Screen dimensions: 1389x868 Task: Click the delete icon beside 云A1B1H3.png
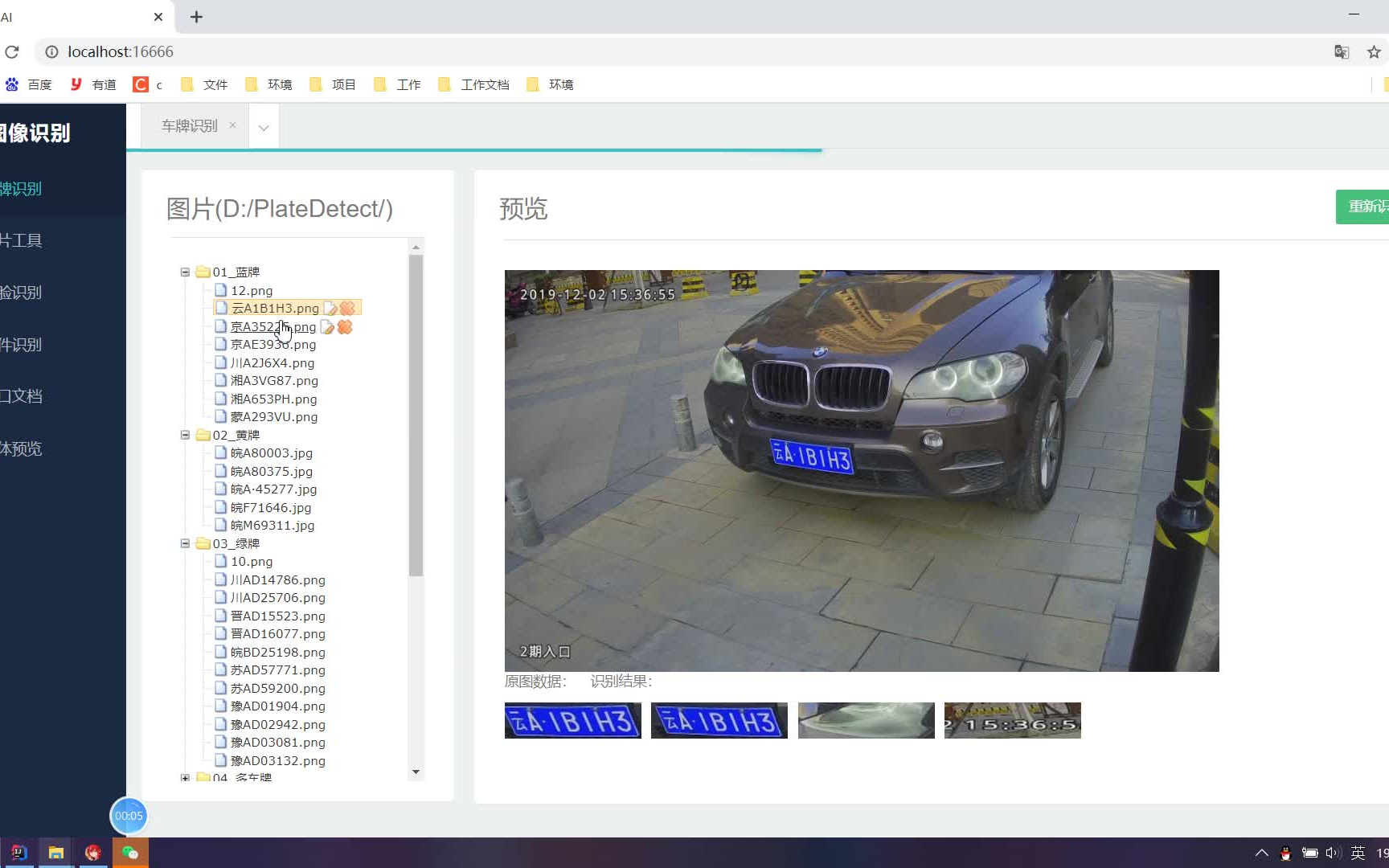(x=347, y=309)
